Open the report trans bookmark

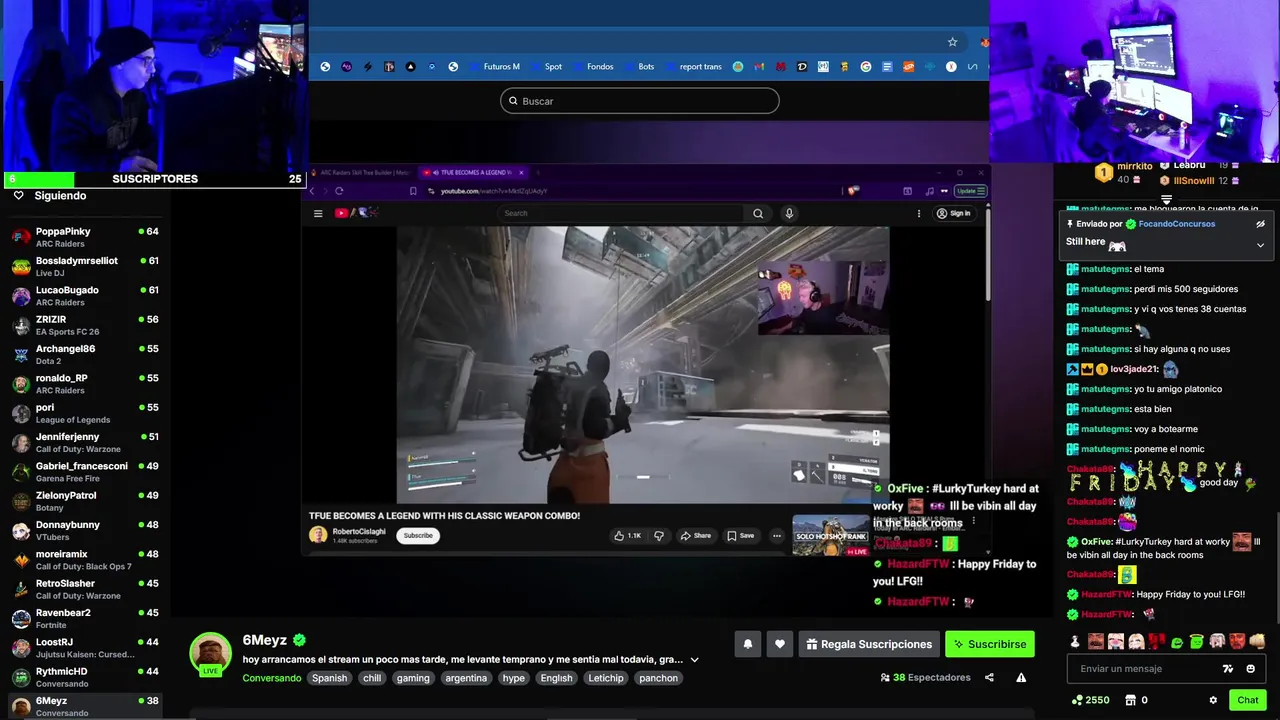tap(700, 67)
